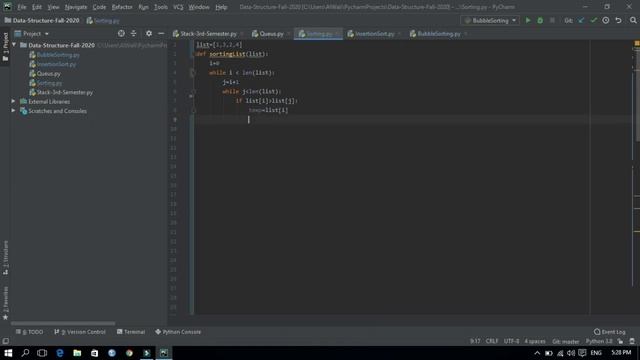
Task: Click the Python interpreter in status bar
Action: 599,341
